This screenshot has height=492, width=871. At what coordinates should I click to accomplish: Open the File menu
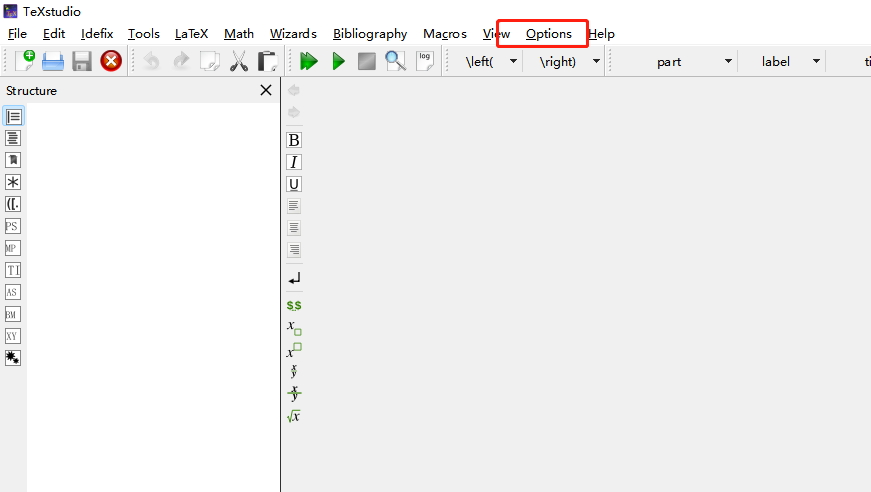pyautogui.click(x=17, y=34)
